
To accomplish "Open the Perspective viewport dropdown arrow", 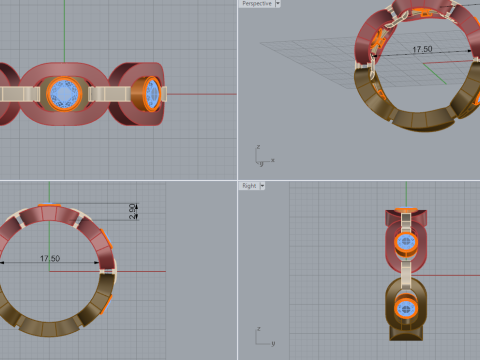I will coord(278,4).
